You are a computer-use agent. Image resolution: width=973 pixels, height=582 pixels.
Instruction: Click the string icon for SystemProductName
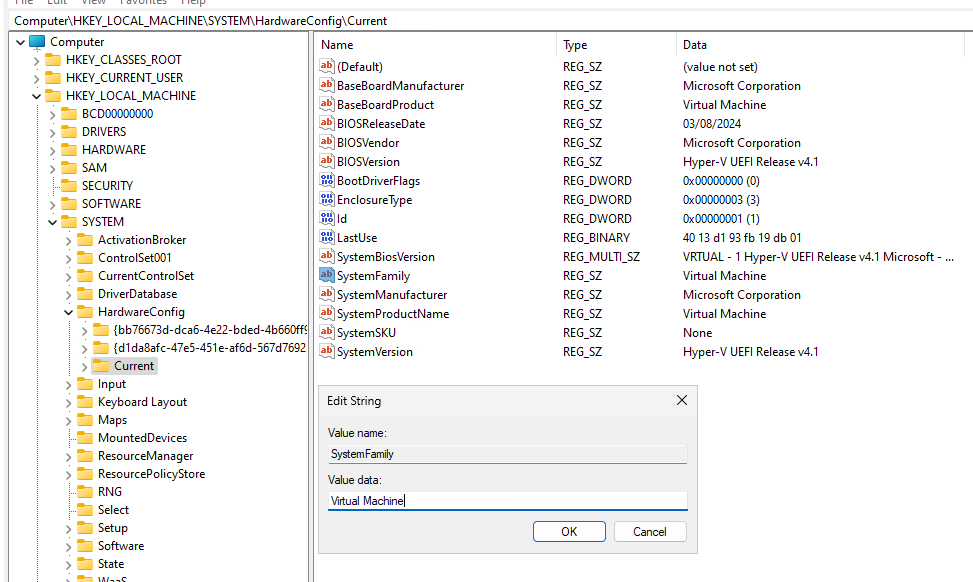tap(326, 313)
